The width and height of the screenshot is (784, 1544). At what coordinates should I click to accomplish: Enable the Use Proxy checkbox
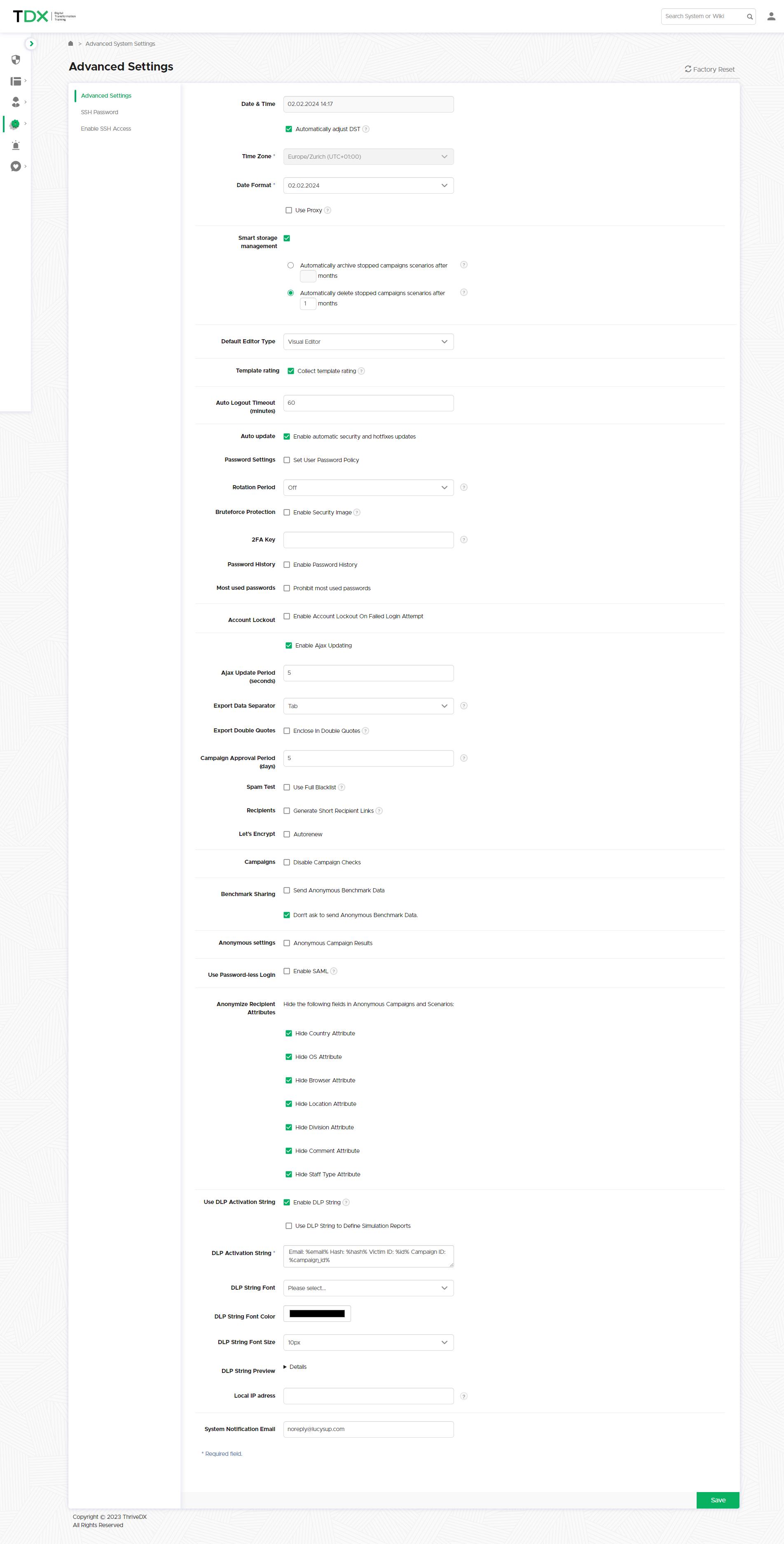pyautogui.click(x=289, y=210)
